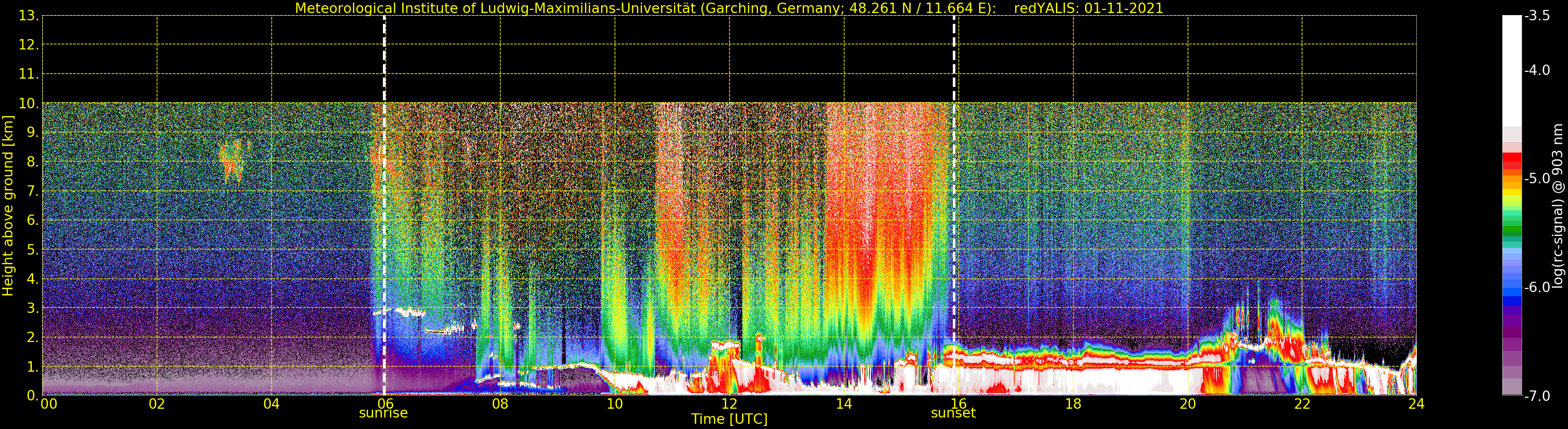Click the '-4.0' colorbar tick value
This screenshot has width=1568, height=429.
point(1538,71)
